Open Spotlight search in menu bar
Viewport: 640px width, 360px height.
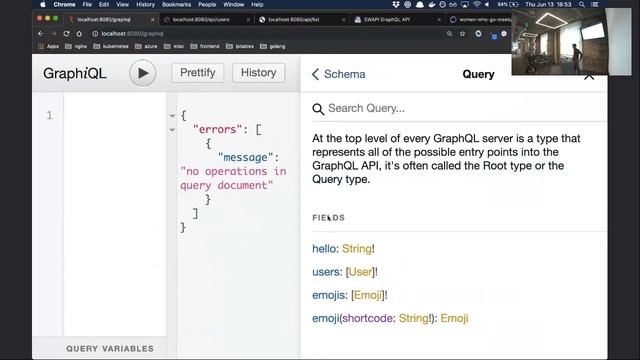(582, 4)
